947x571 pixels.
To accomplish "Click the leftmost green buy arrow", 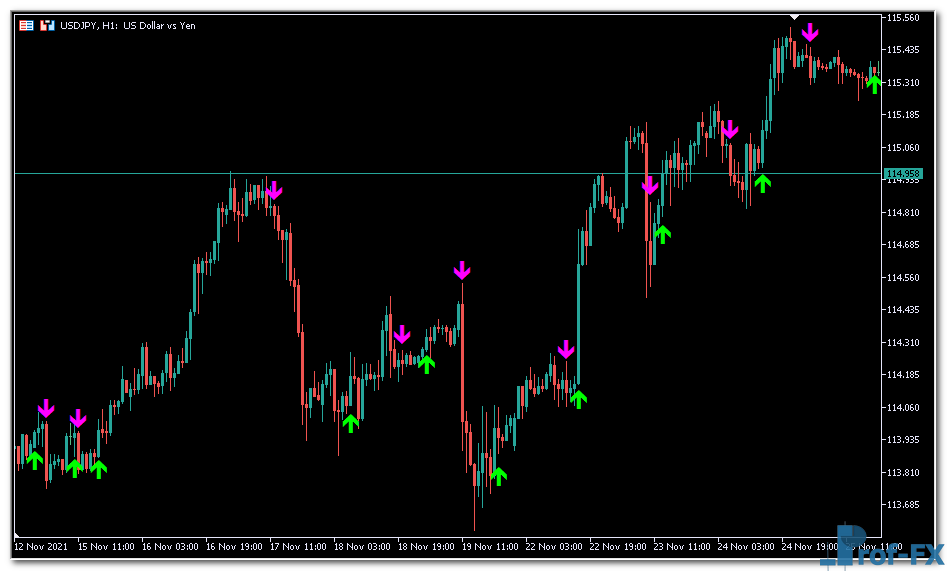I will point(35,460).
